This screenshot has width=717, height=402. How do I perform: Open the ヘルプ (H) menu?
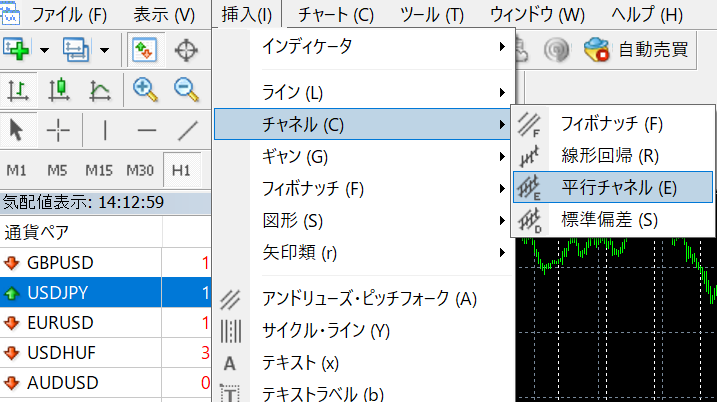tap(647, 15)
